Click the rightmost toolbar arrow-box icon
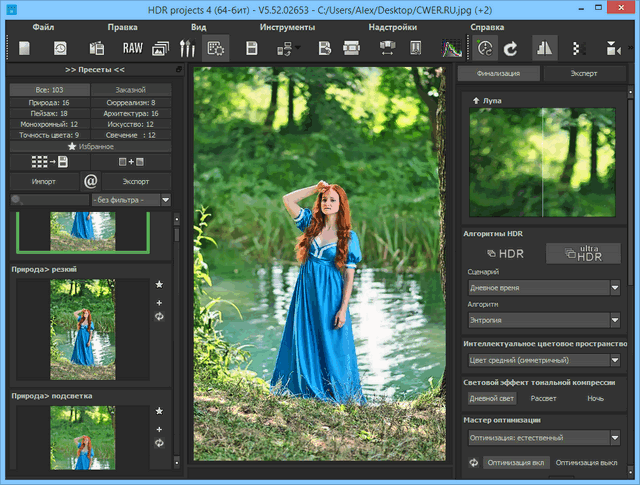Viewport: 640px width, 485px height. tap(613, 49)
